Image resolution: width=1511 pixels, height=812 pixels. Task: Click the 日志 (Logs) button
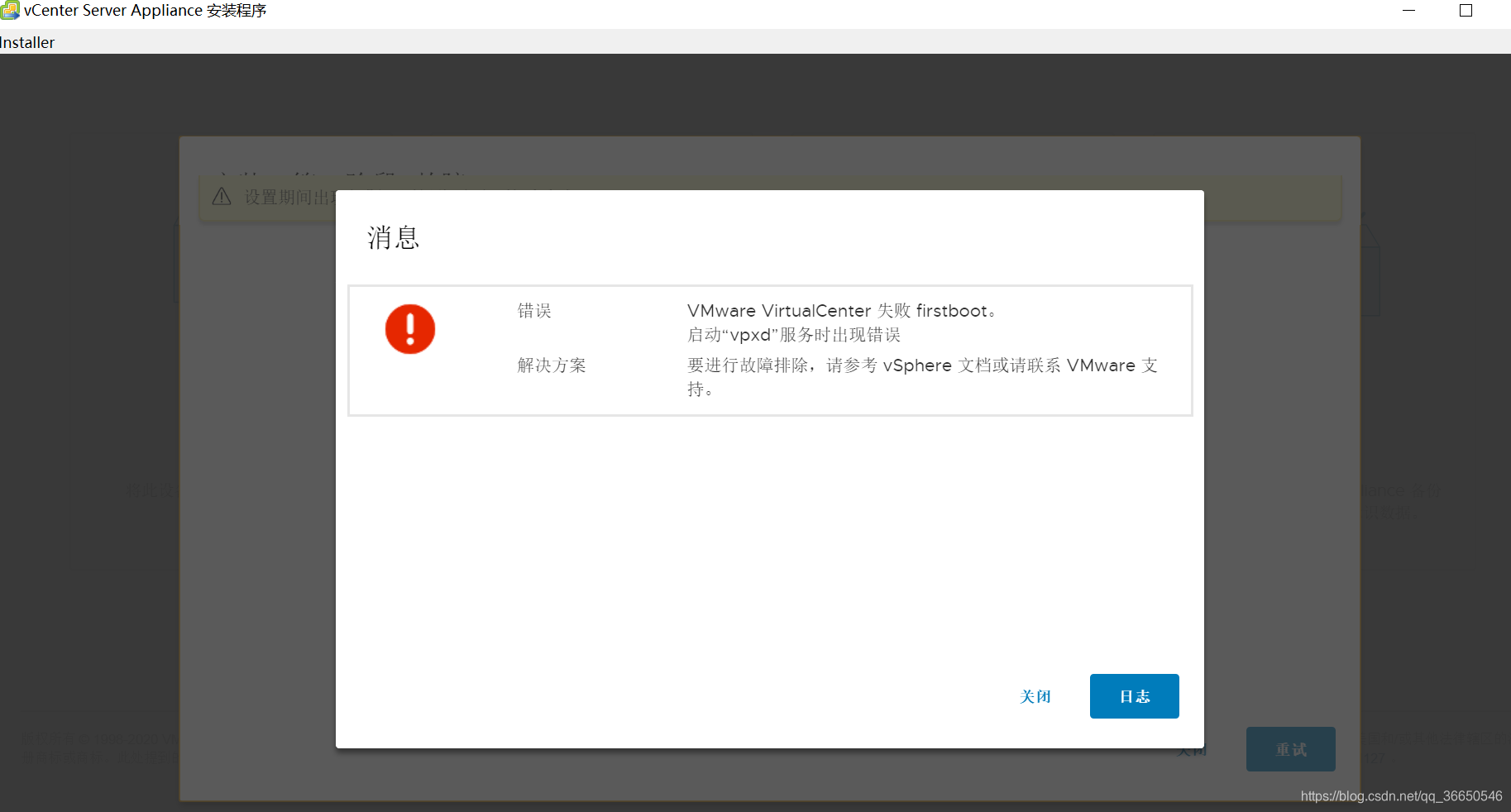(1134, 696)
